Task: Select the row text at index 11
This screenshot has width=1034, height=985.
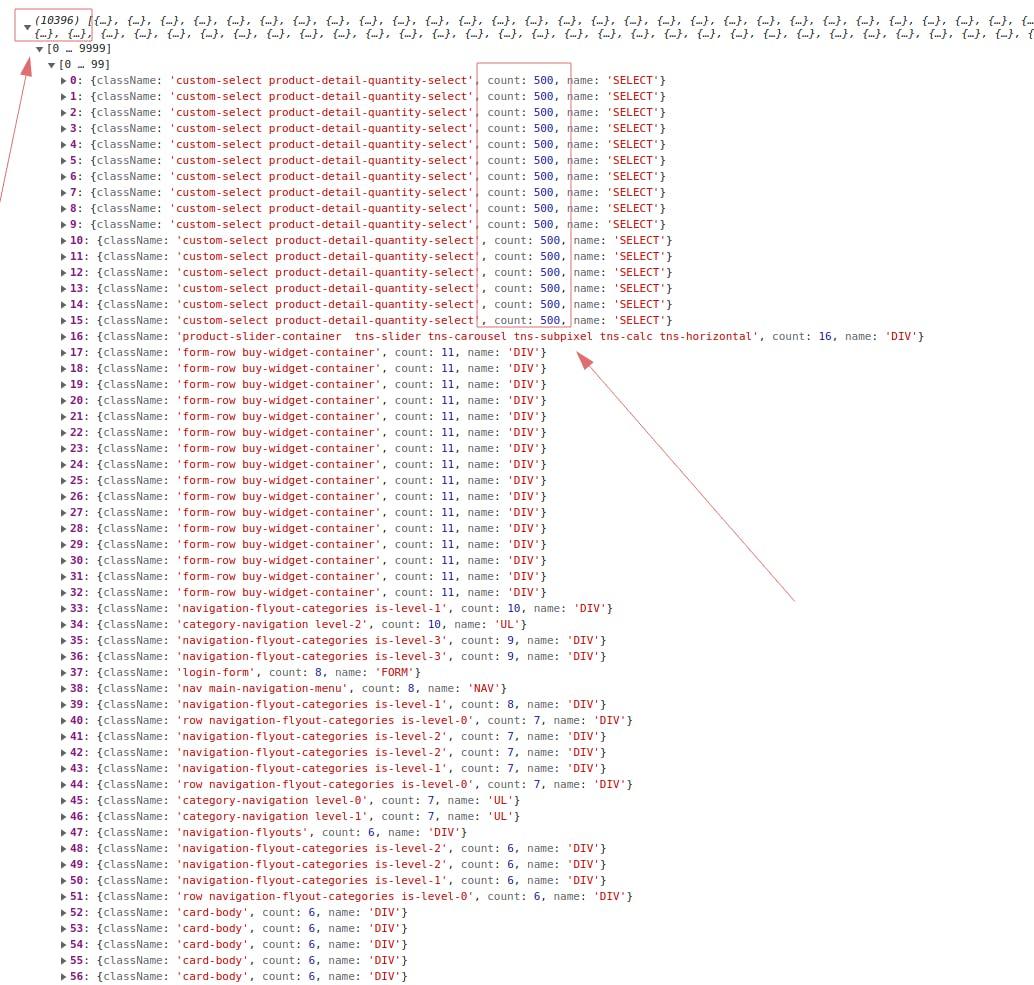Action: [x=371, y=256]
